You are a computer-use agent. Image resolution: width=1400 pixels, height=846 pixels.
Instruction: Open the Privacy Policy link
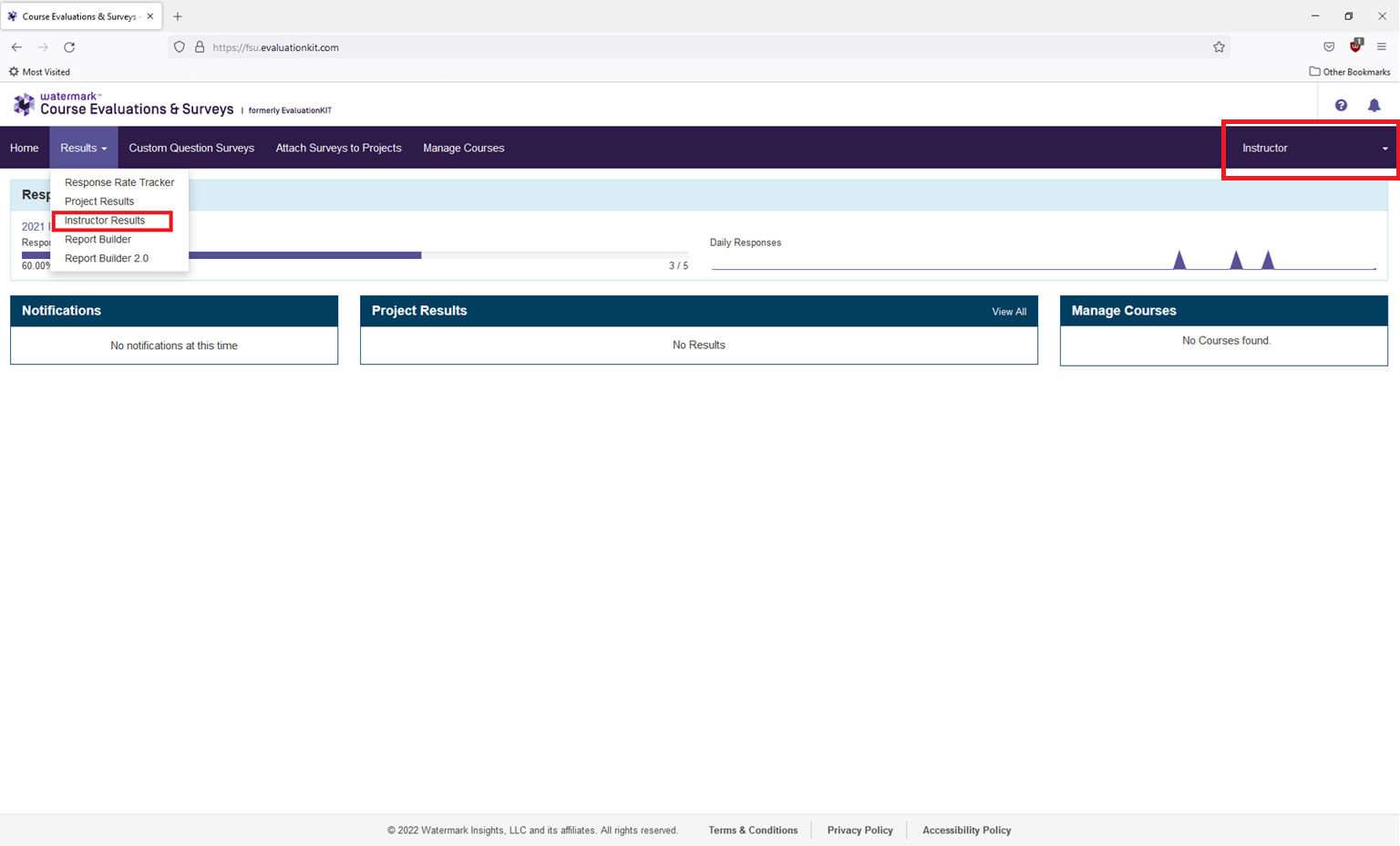(860, 831)
